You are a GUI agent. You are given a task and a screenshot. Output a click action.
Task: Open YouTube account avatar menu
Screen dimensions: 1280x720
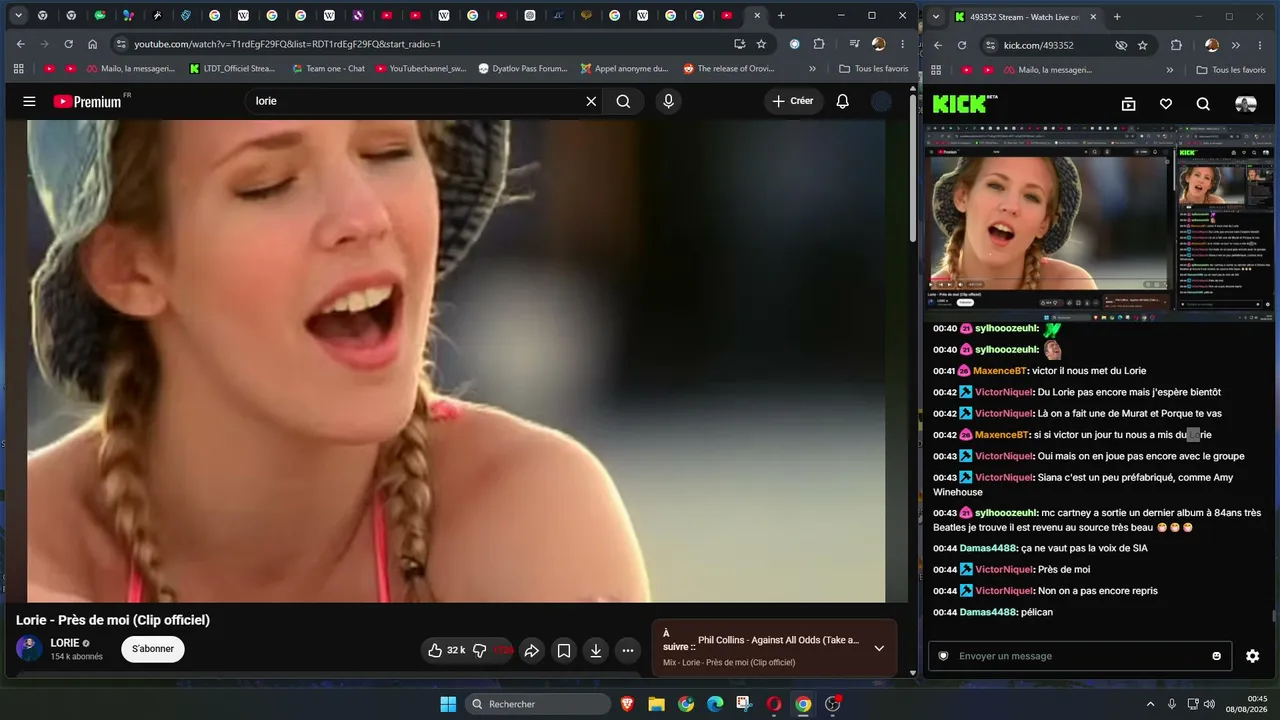(x=881, y=101)
